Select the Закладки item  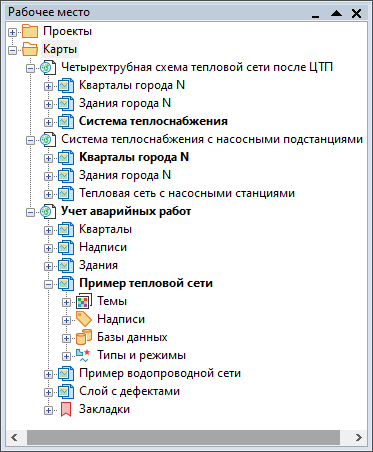pos(104,409)
